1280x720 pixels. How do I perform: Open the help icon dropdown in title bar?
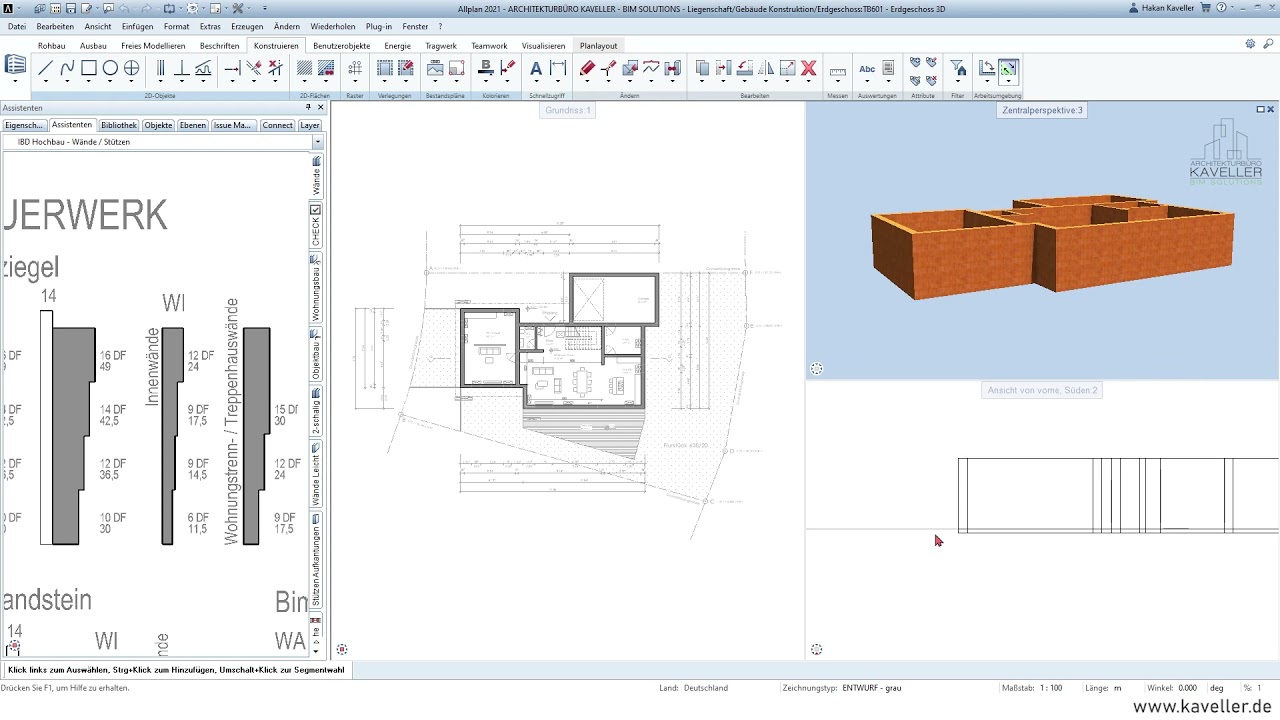click(x=1232, y=8)
